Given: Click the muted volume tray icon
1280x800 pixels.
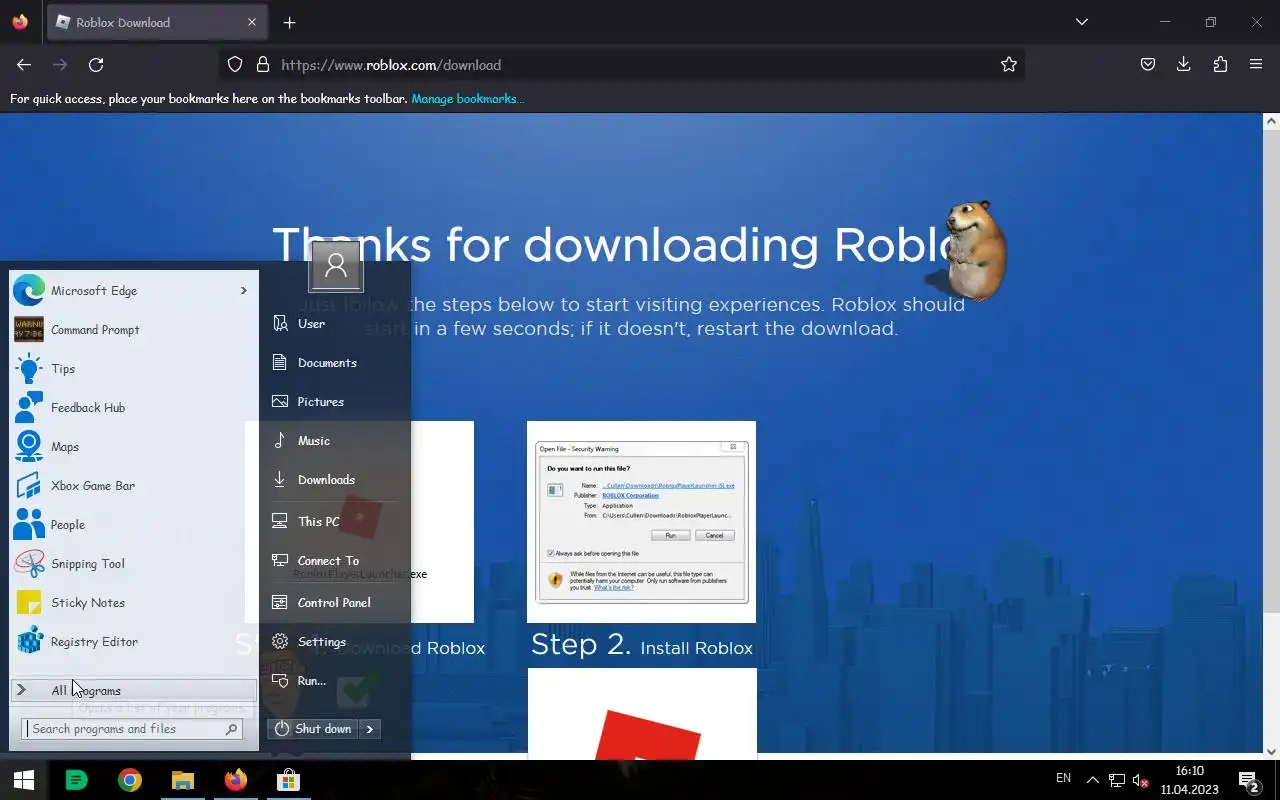Looking at the screenshot, I should (x=1140, y=780).
